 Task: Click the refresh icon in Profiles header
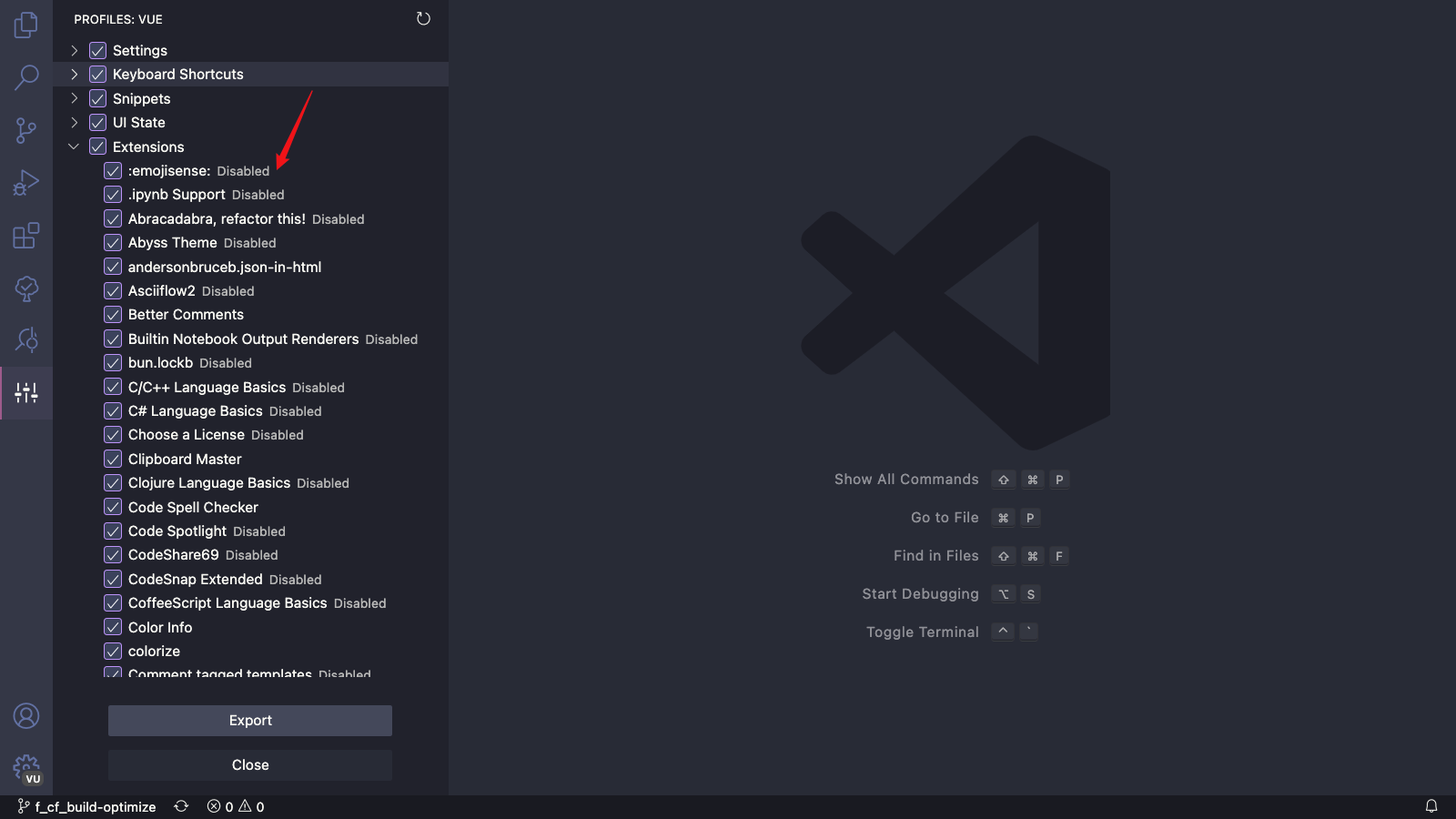(423, 18)
